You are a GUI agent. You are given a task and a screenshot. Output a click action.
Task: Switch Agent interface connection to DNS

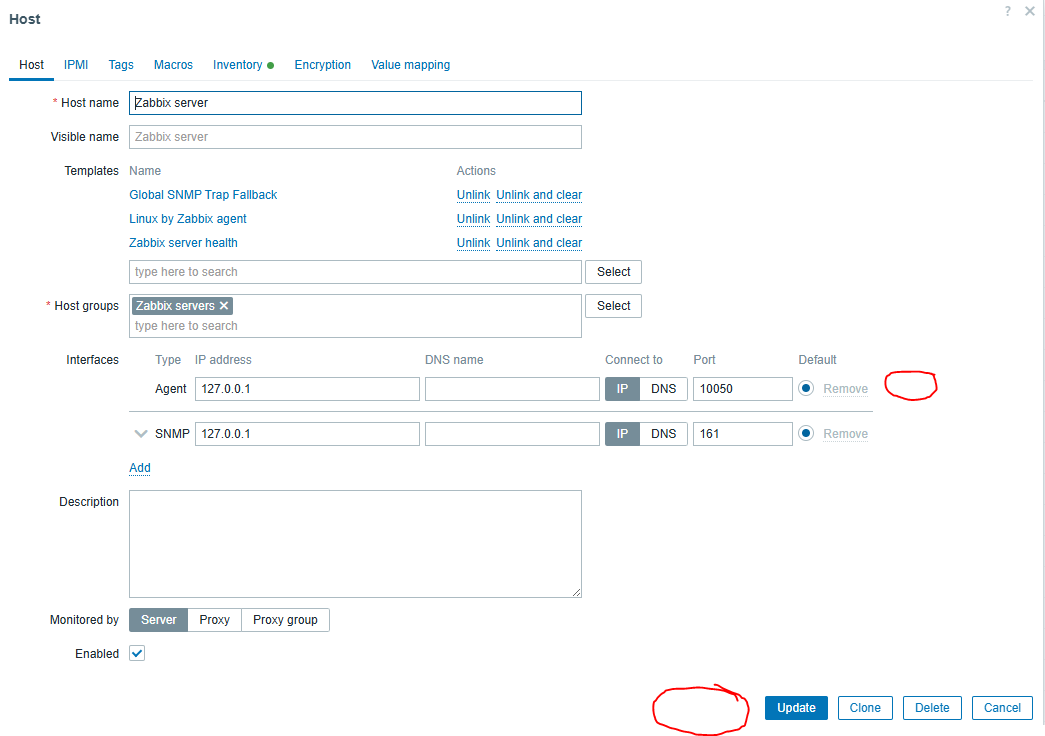click(x=663, y=389)
